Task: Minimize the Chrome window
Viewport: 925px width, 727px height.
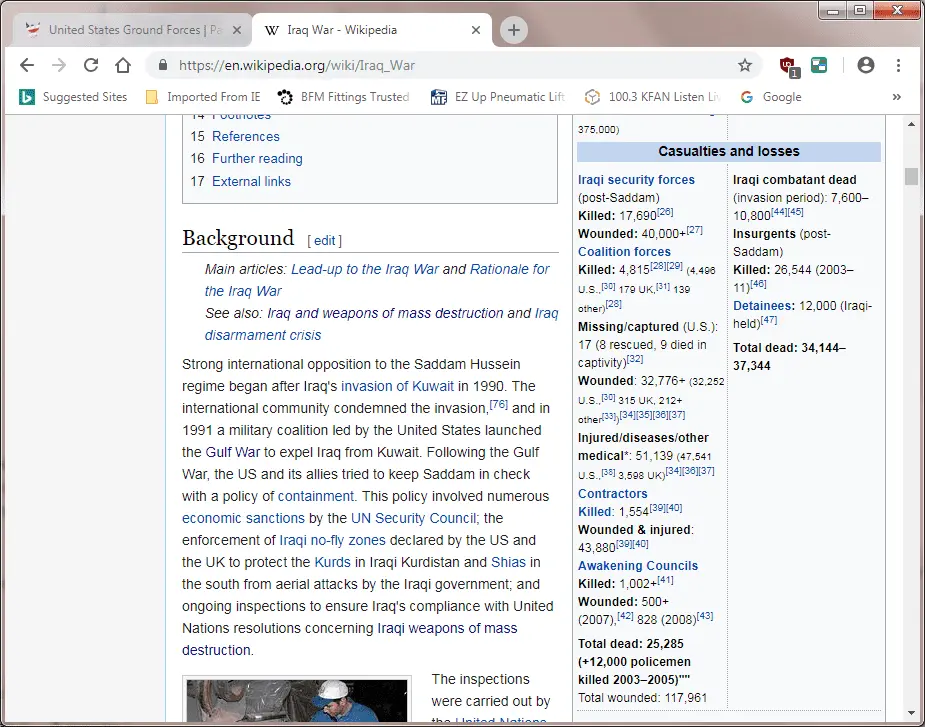Action: 834,9
